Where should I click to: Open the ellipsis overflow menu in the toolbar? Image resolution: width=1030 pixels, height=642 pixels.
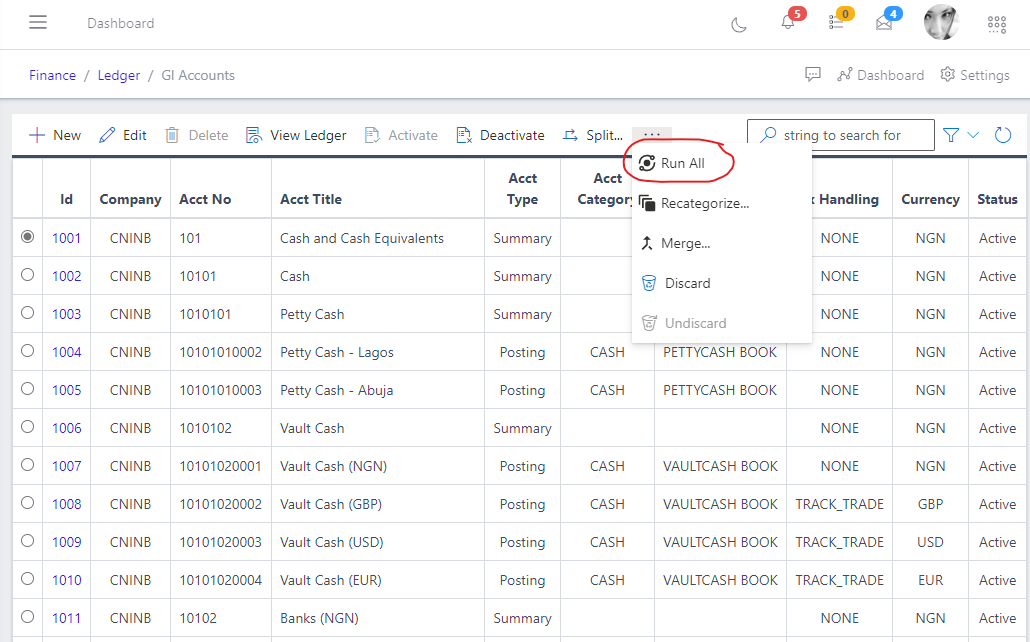[x=651, y=133]
